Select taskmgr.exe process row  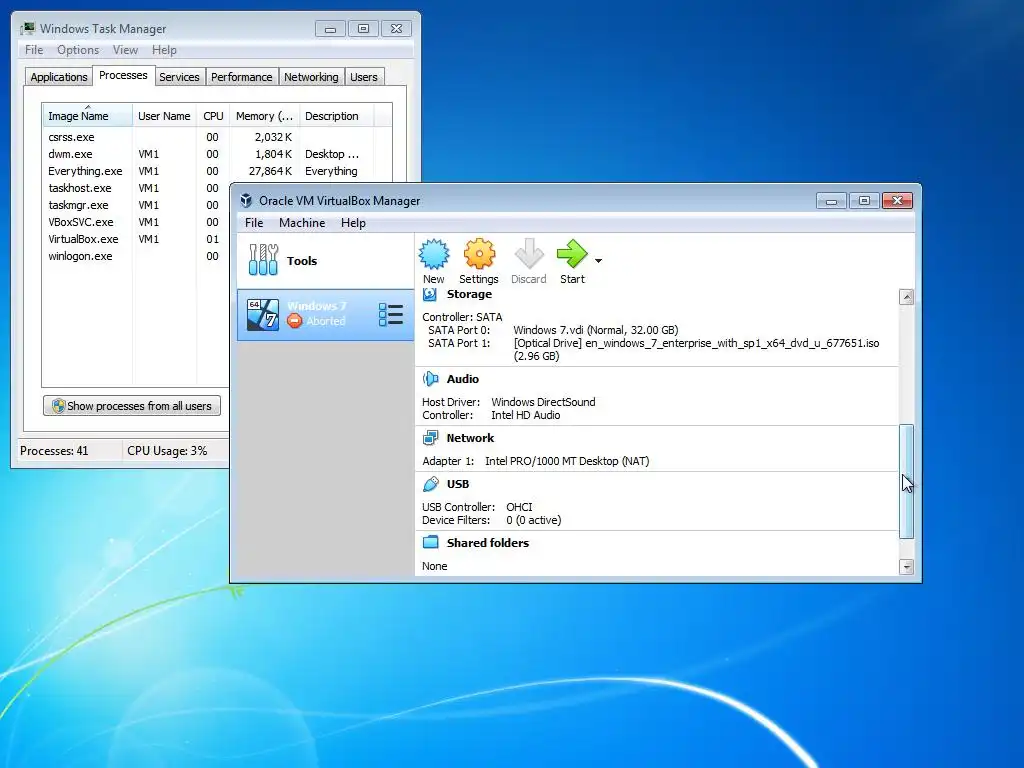(x=136, y=205)
